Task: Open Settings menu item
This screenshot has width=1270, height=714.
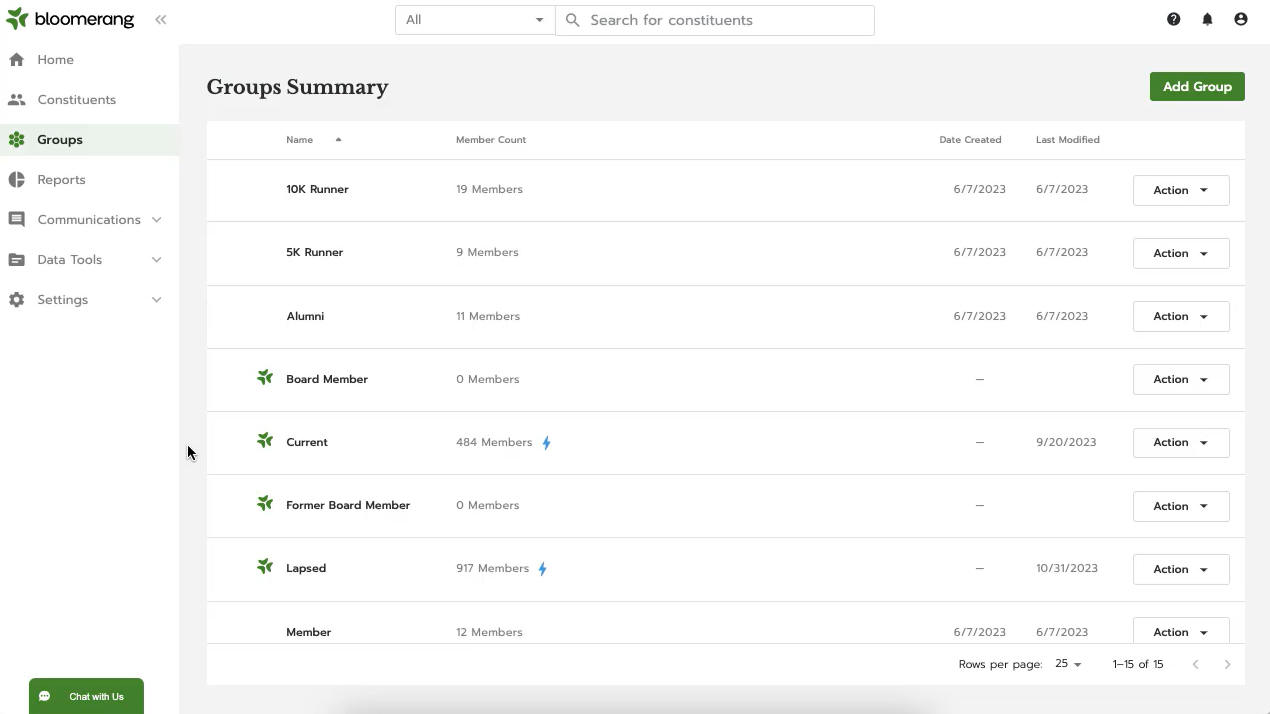Action: (x=89, y=300)
